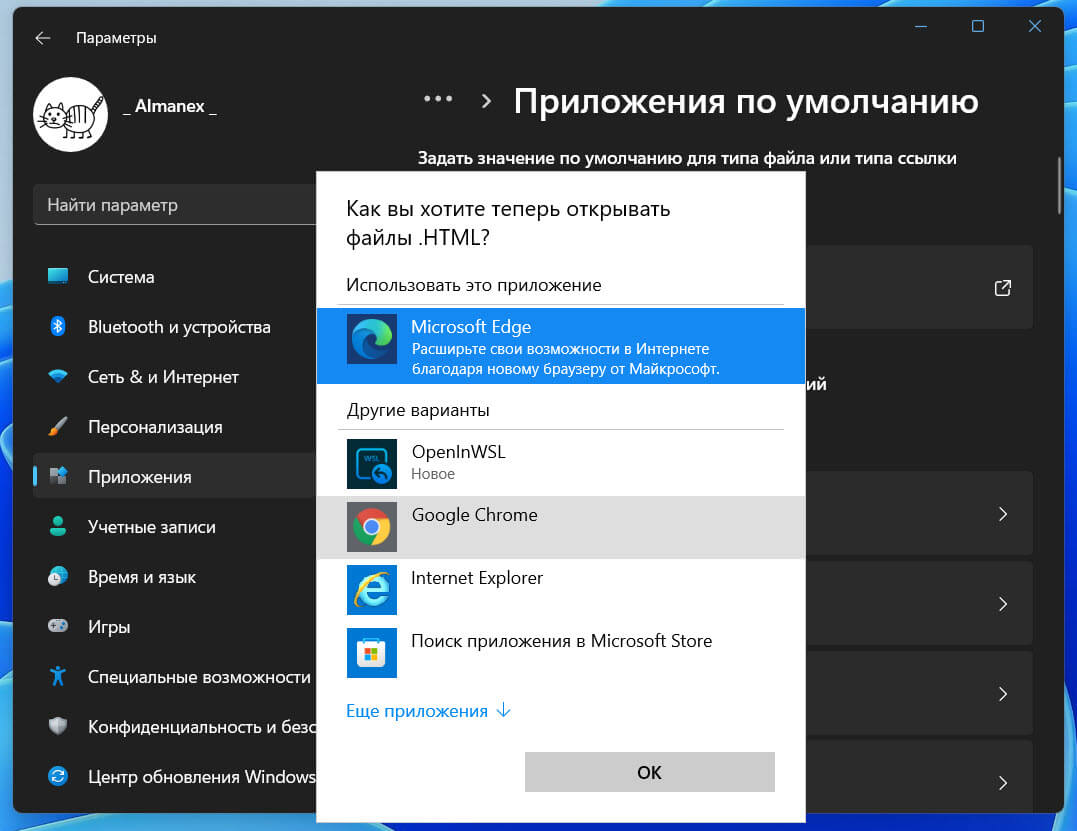Choose Internet Explorer from the list
Viewport: 1077px width, 831px height.
tap(560, 590)
